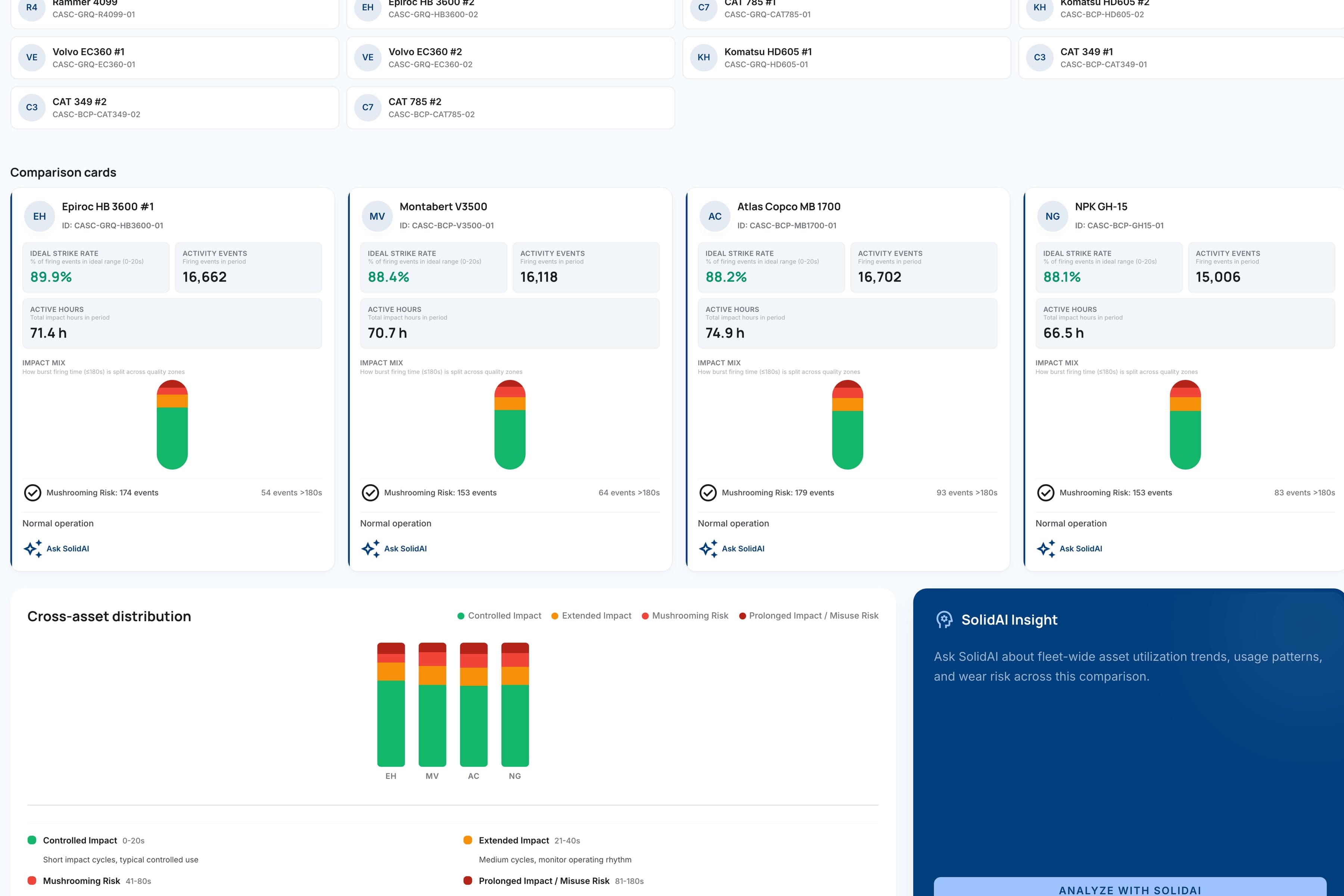Click the KH badge for Komatsu HD605 #1
This screenshot has height=896, width=1344.
tap(704, 58)
